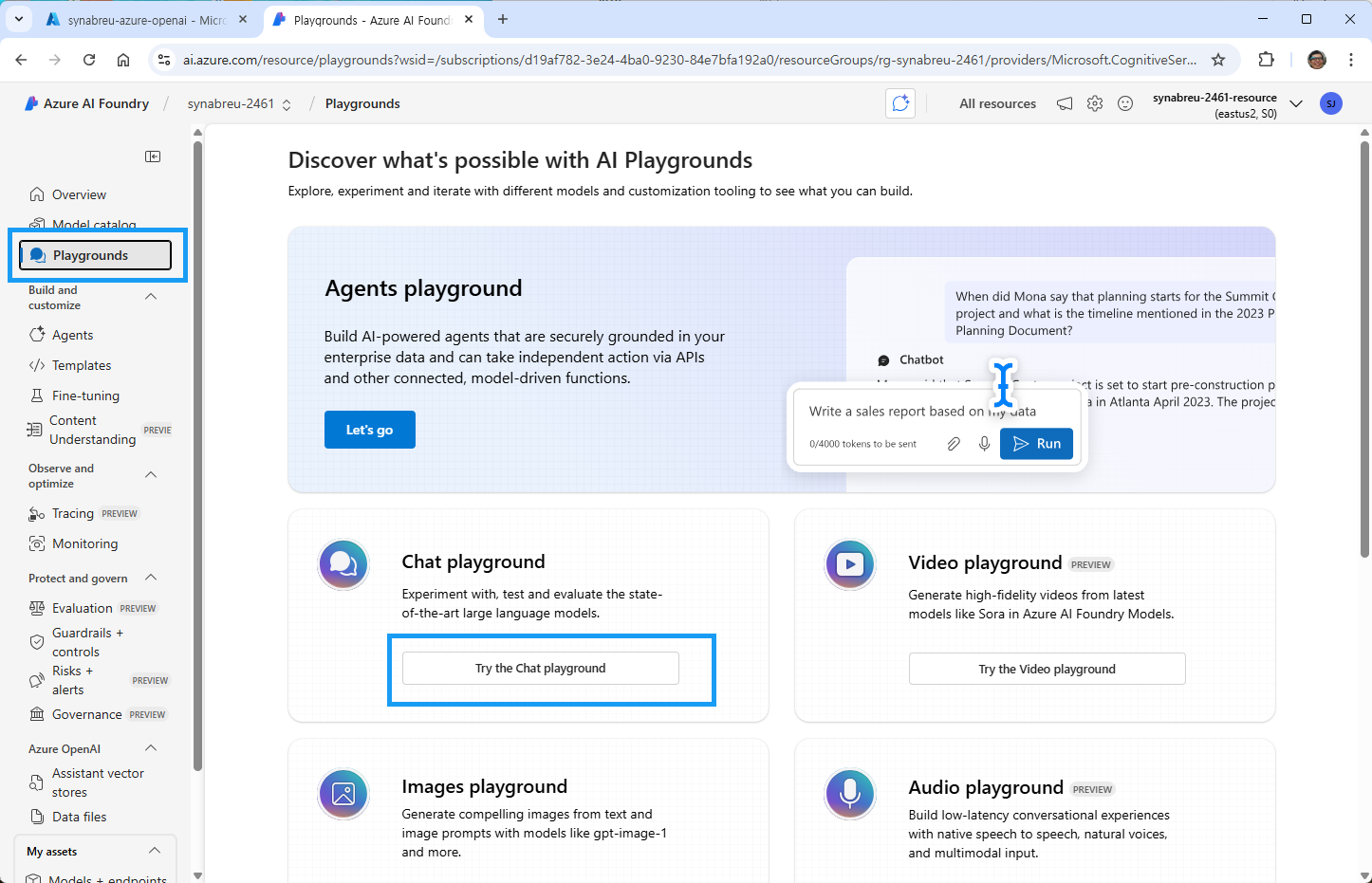Click Try the Chat playground button
This screenshot has height=883, width=1372.
click(541, 668)
